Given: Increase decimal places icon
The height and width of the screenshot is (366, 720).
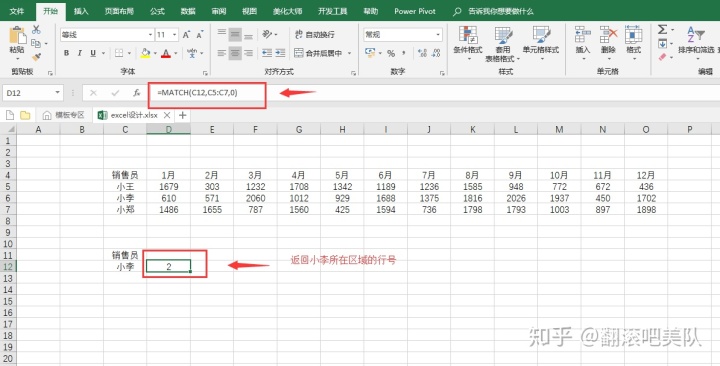Looking at the screenshot, I should coord(423,53).
